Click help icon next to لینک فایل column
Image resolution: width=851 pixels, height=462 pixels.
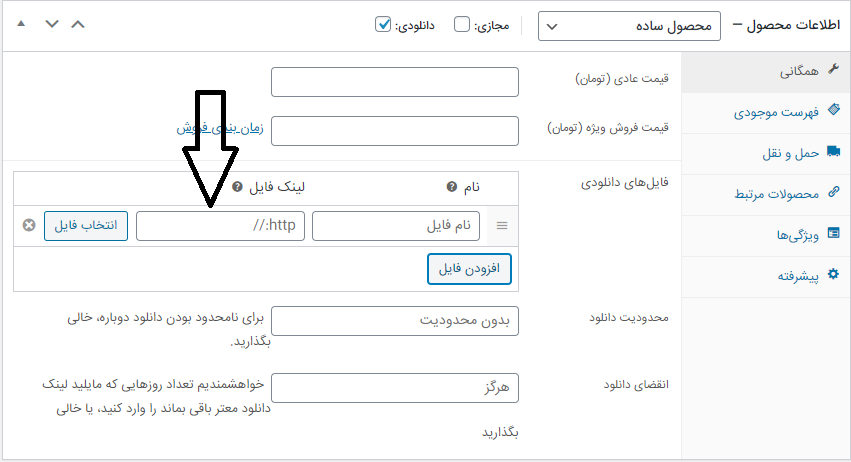point(237,187)
